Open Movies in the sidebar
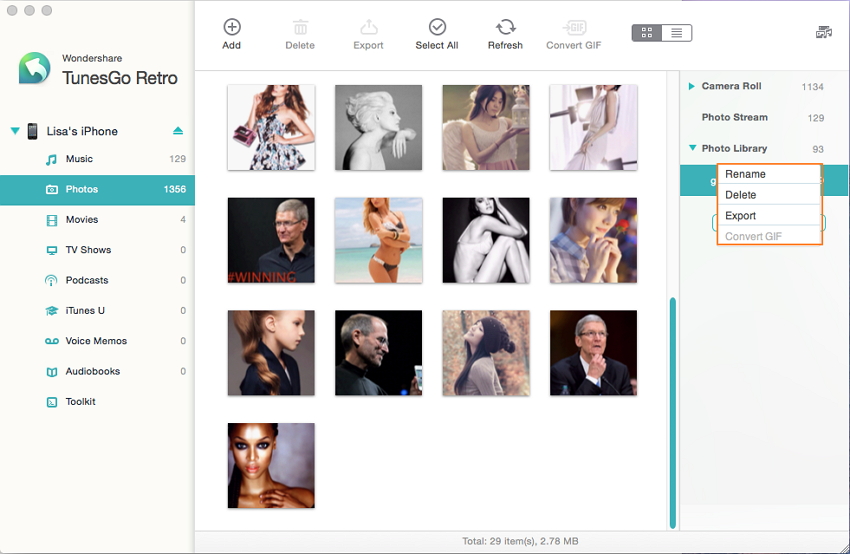The image size is (850, 554). click(x=81, y=220)
